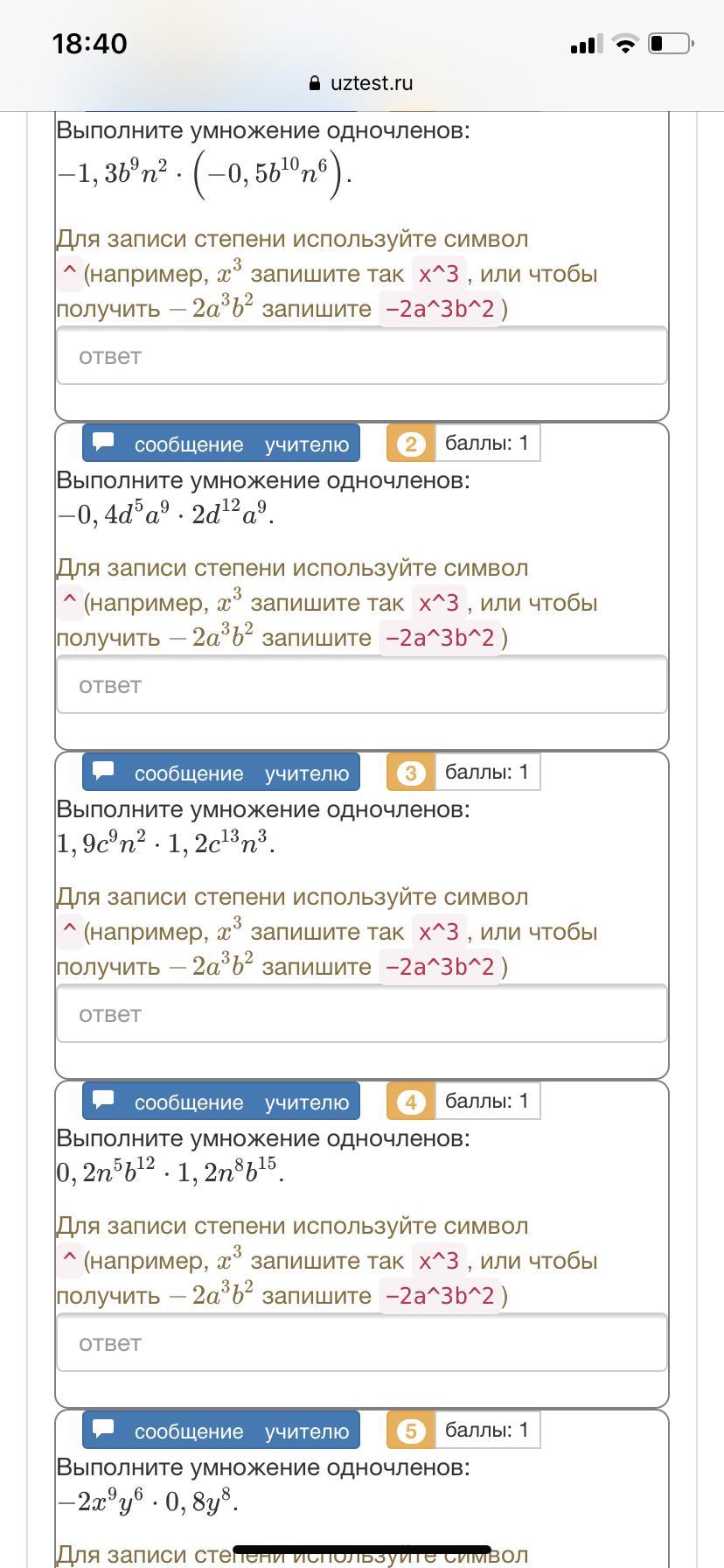Click the 'баллы: 1' label of question 2
Screen dimensions: 724x1568
(x=487, y=443)
